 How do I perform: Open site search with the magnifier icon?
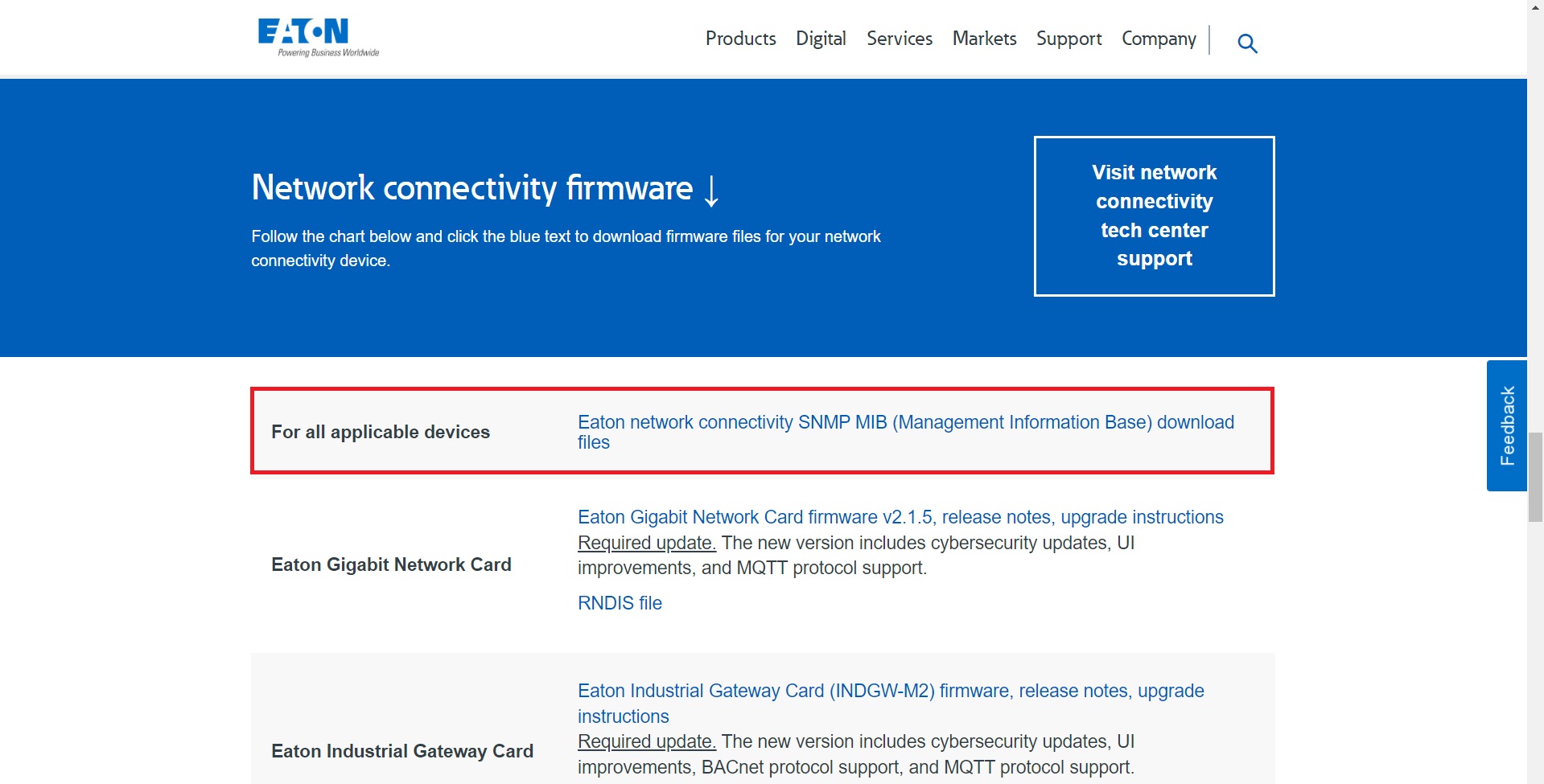point(1247,43)
